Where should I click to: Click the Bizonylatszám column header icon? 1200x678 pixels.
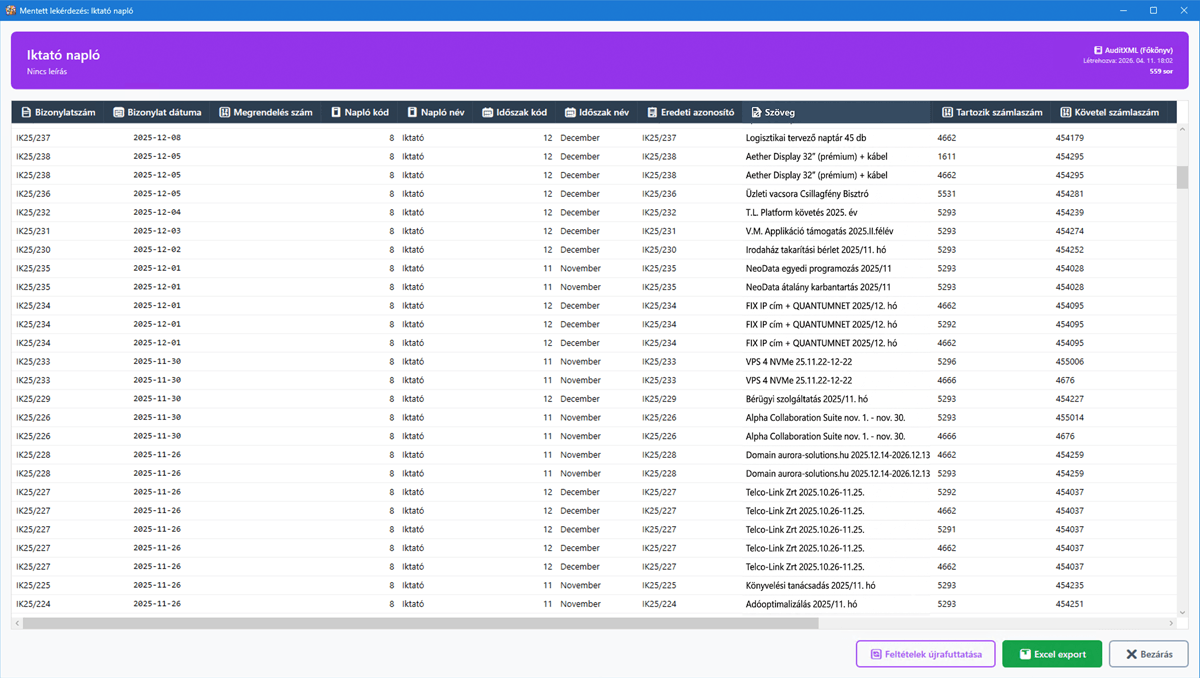26,113
